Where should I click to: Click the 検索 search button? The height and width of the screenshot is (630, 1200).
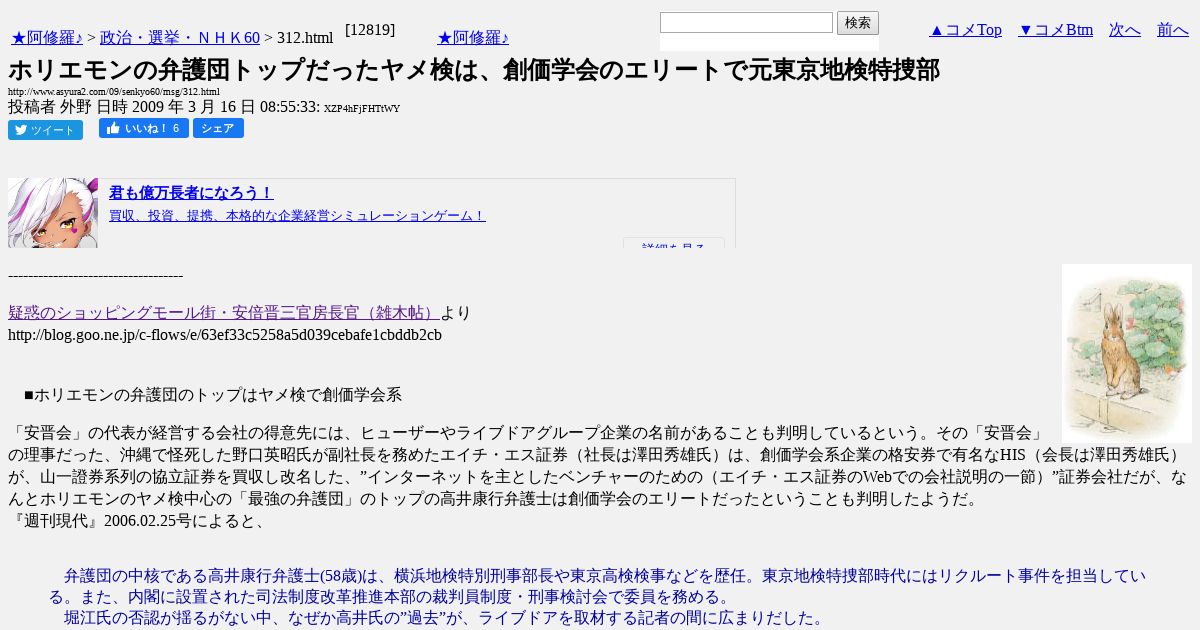(x=858, y=23)
